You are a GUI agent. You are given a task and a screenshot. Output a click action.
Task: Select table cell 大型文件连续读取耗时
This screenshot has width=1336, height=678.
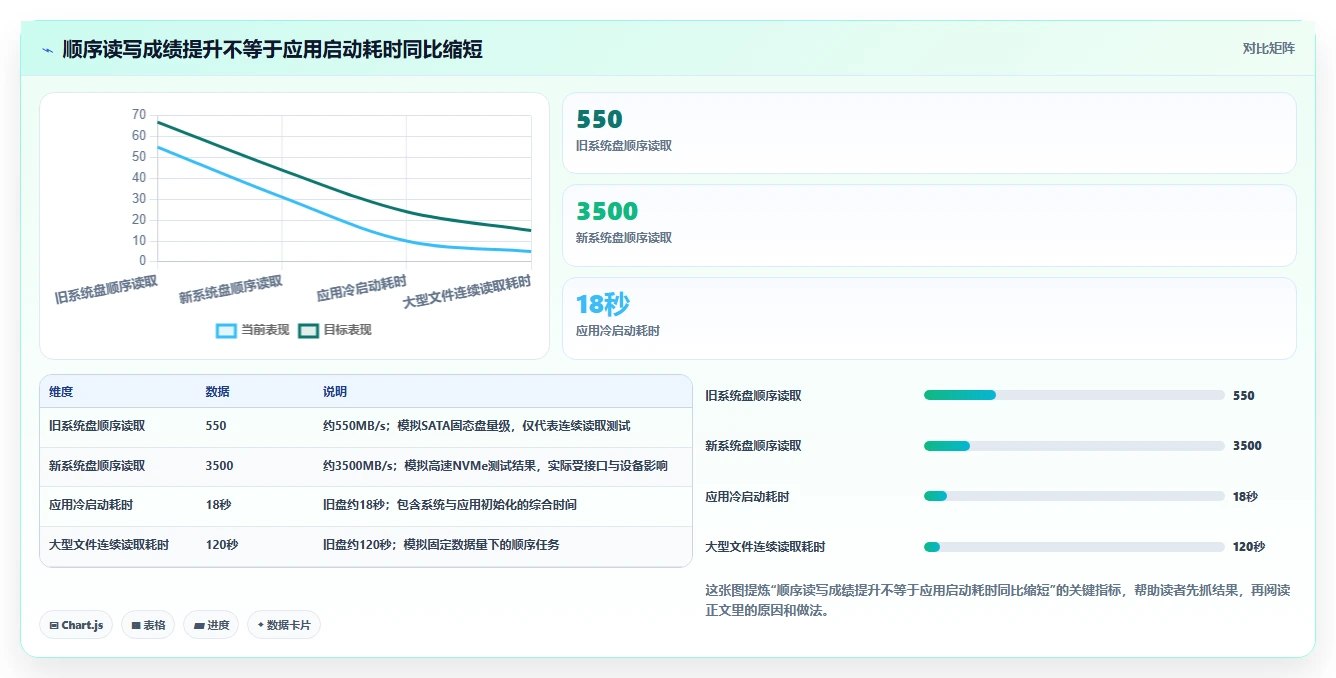[109, 544]
